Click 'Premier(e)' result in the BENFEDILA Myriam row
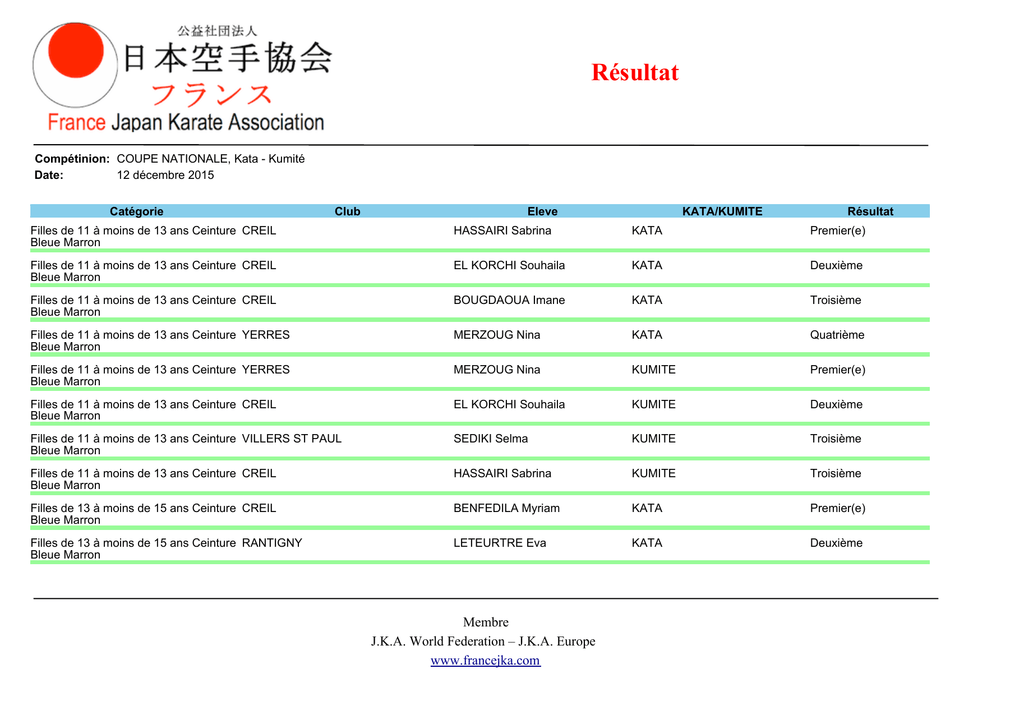This screenshot has height=724, width=1024. tap(838, 508)
